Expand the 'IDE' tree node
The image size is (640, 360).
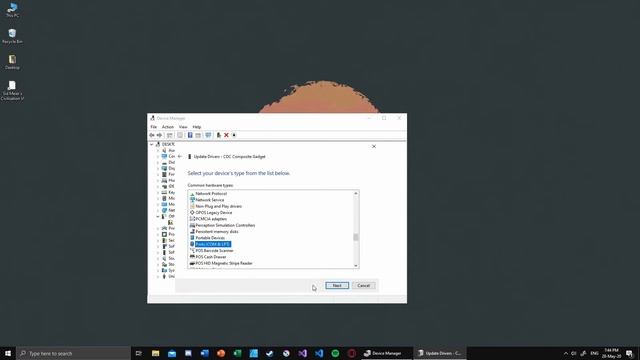tap(158, 187)
